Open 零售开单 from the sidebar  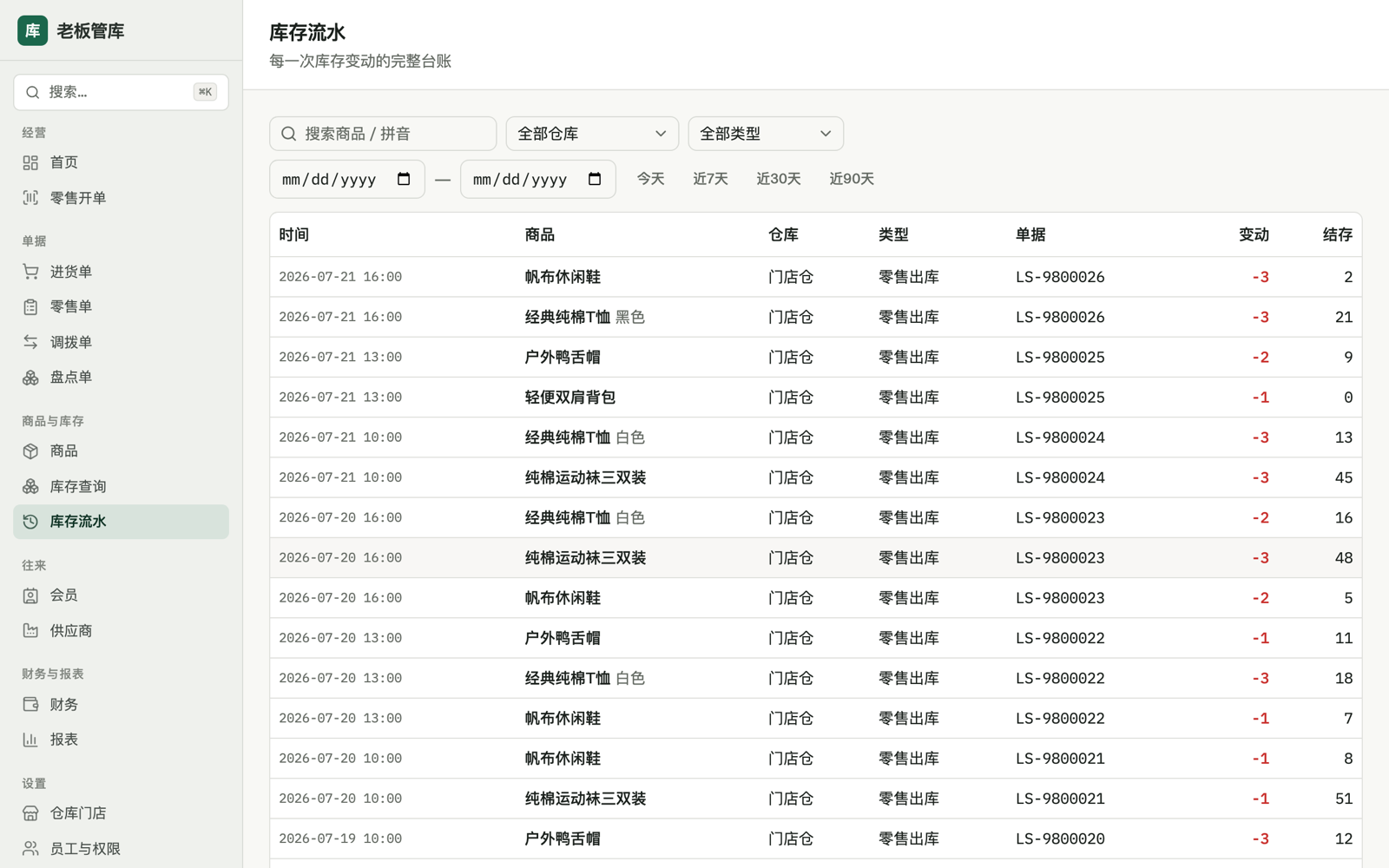pyautogui.click(x=121, y=198)
